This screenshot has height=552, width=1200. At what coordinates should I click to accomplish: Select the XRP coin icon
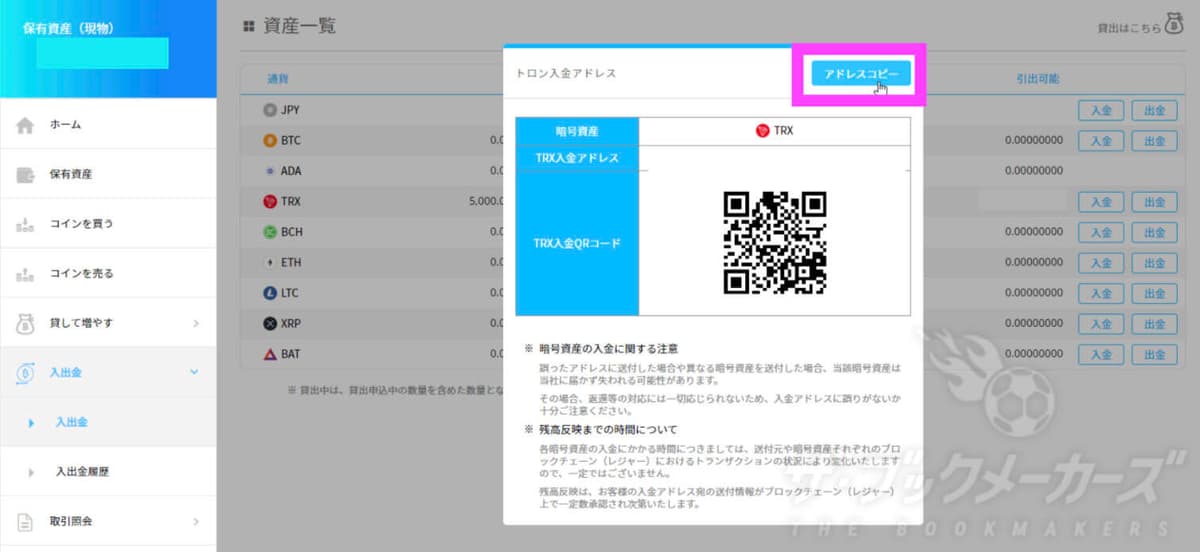pos(269,324)
